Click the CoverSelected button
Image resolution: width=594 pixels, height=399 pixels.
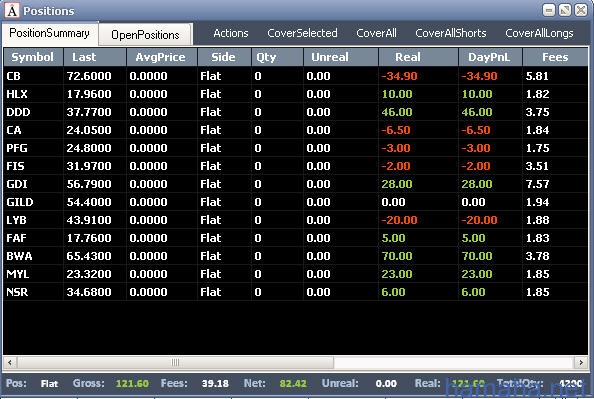(x=302, y=33)
